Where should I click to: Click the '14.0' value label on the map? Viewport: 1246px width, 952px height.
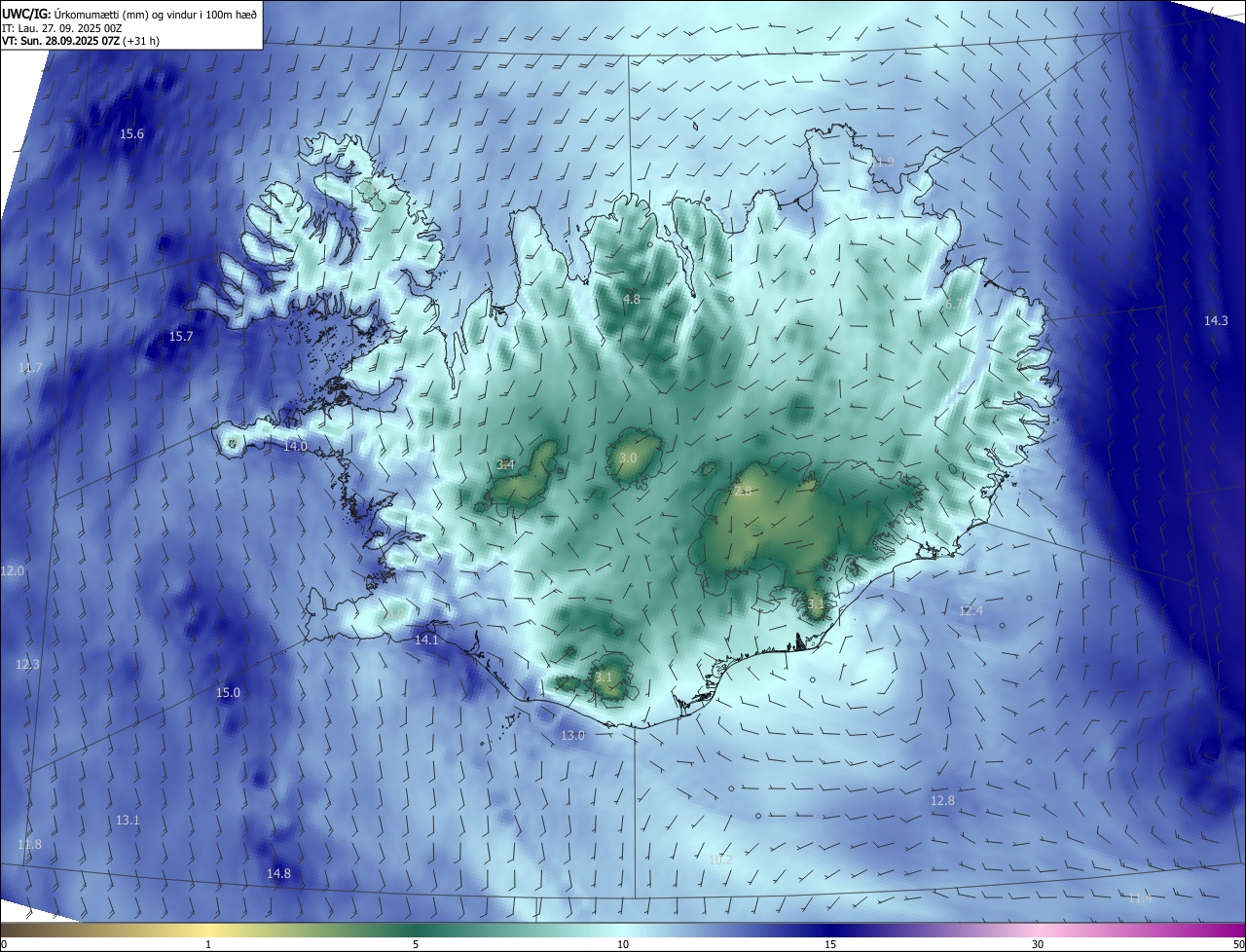pos(295,447)
